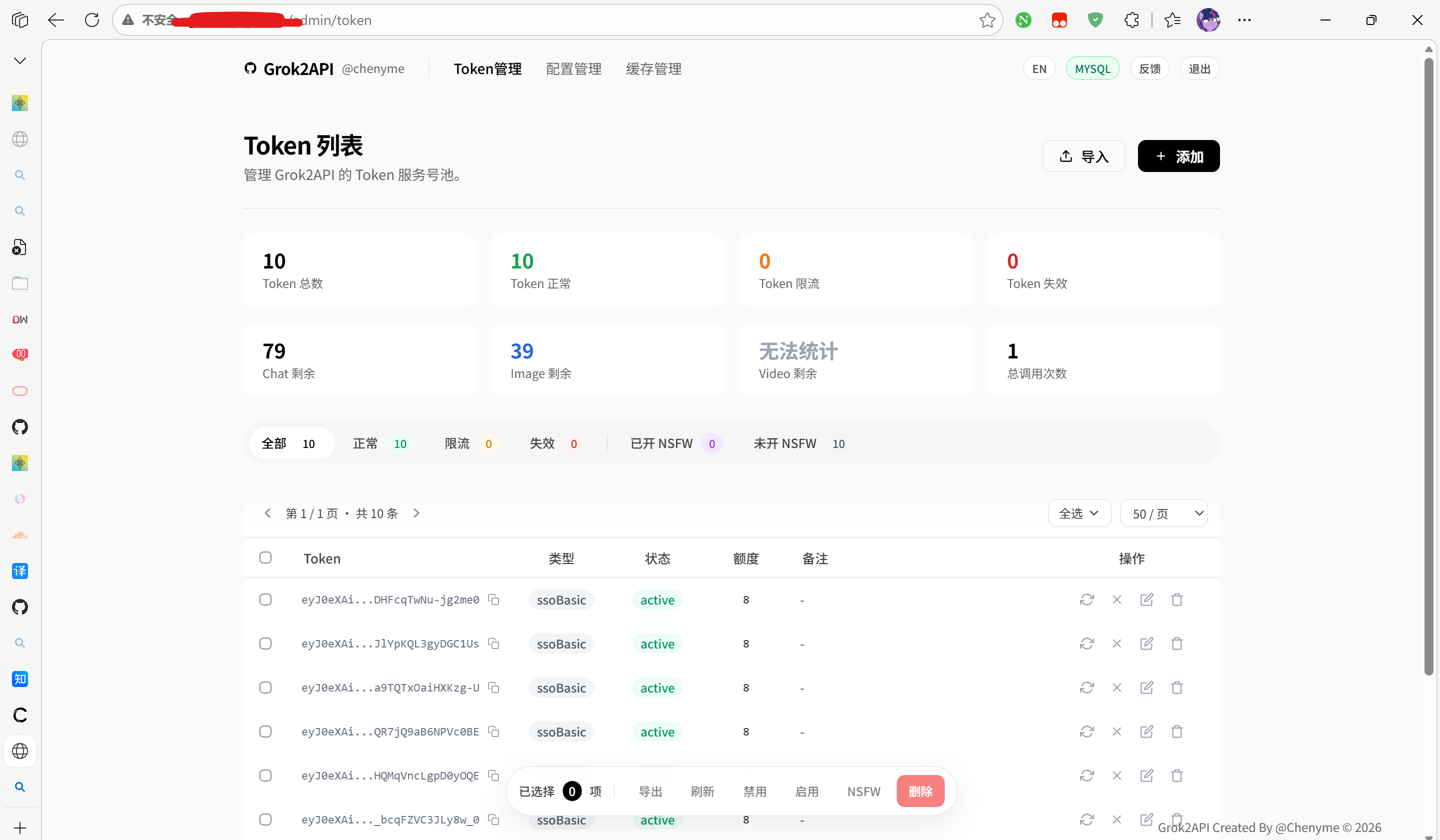Screen dimensions: 1440x840
Task: Click the 导入 import button
Action: pos(1083,156)
